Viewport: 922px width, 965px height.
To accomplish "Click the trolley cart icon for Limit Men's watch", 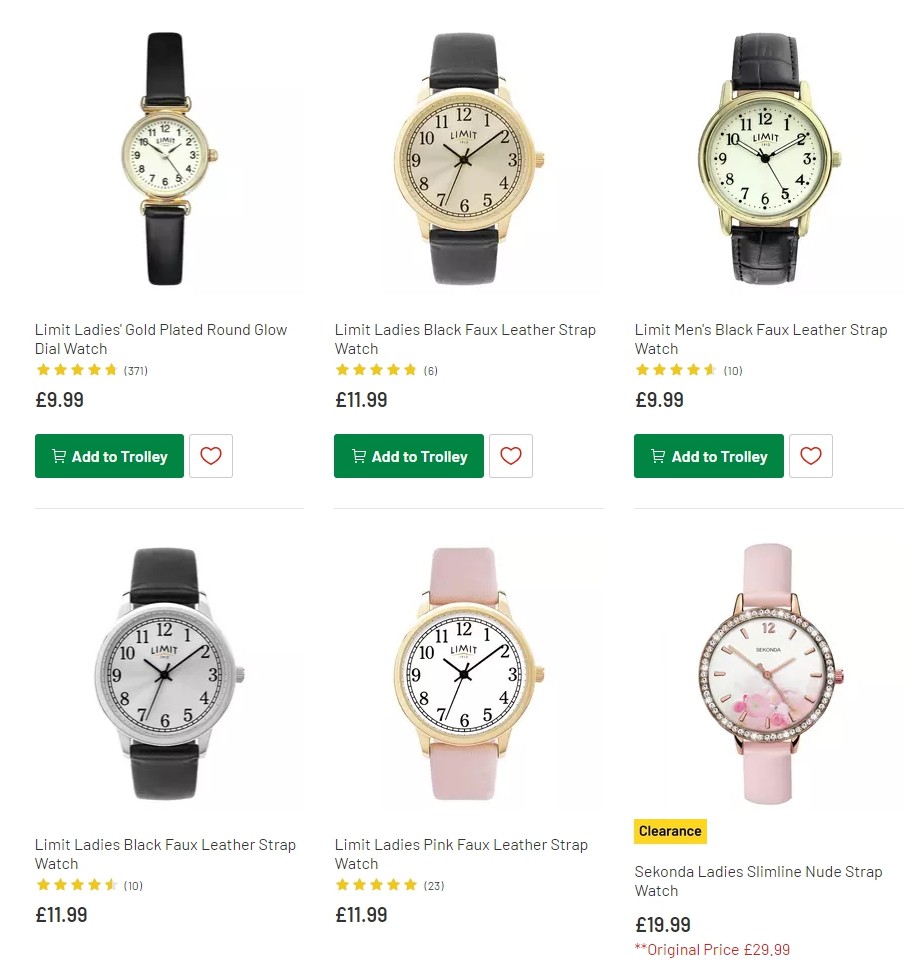I will click(x=658, y=456).
